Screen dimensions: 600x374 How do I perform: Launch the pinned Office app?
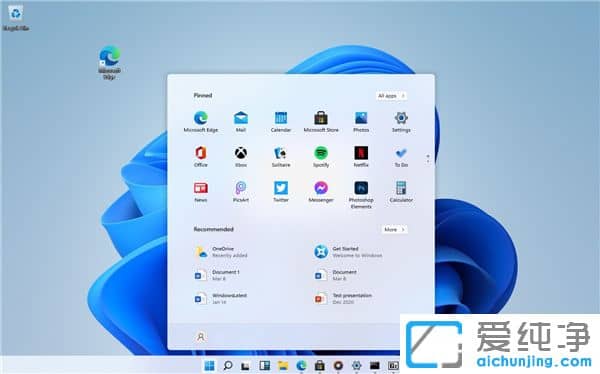[x=201, y=157]
